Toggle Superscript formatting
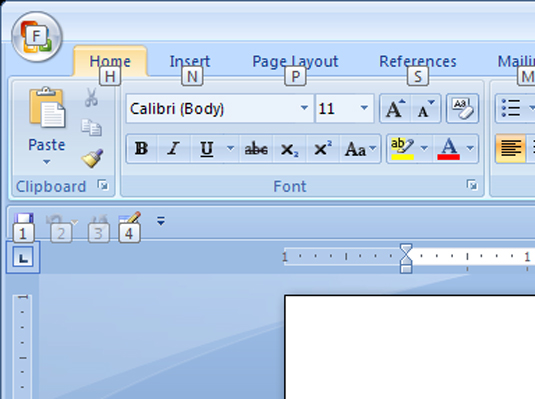535x399 pixels. (x=323, y=149)
